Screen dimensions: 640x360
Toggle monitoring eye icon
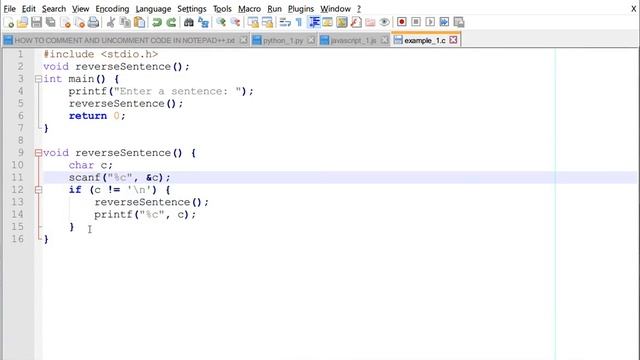point(384,22)
